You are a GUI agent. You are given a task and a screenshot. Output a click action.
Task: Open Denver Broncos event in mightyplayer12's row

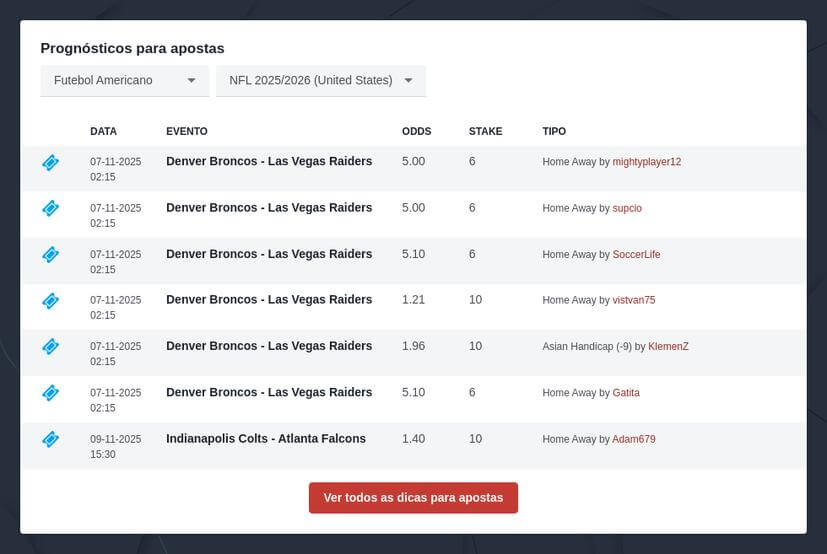269,161
